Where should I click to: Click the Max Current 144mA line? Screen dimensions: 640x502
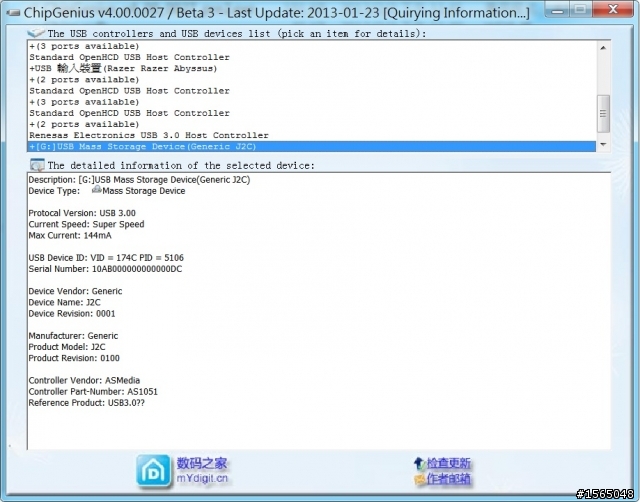tap(70, 235)
